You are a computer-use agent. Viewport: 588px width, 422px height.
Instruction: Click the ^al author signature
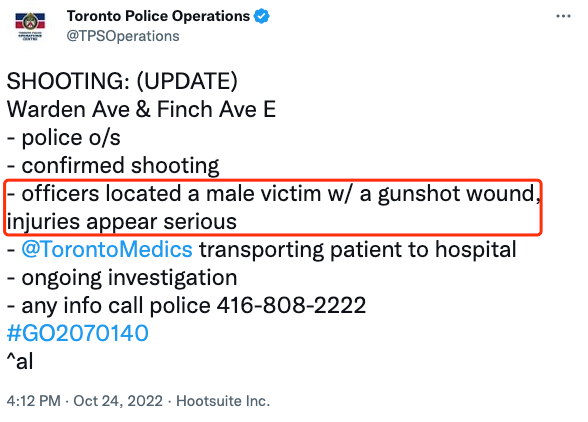20,361
